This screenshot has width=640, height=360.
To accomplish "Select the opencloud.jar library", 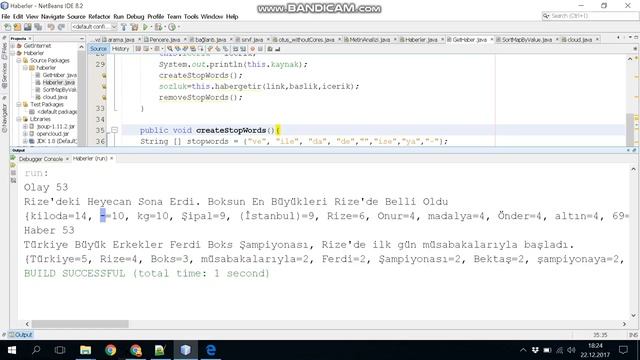I will tap(49, 134).
